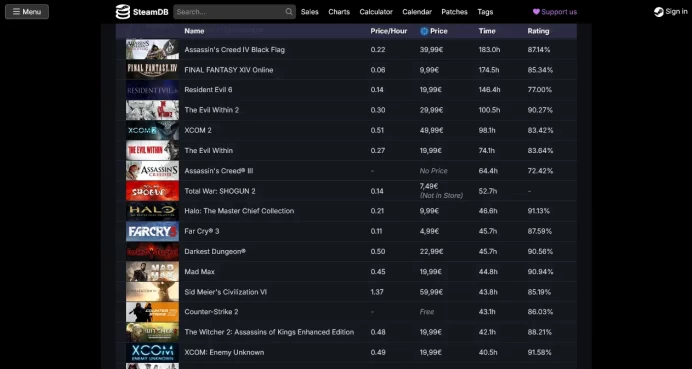Click the gear icon next to Price
The image size is (692, 369).
(x=424, y=31)
